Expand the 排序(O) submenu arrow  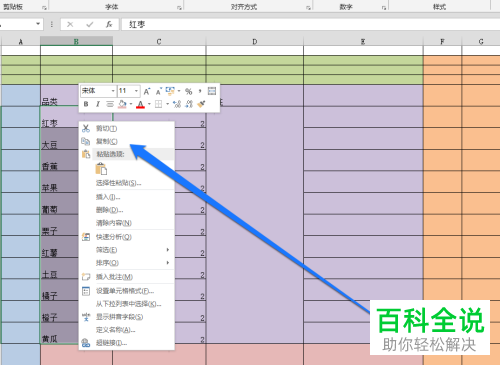click(168, 263)
